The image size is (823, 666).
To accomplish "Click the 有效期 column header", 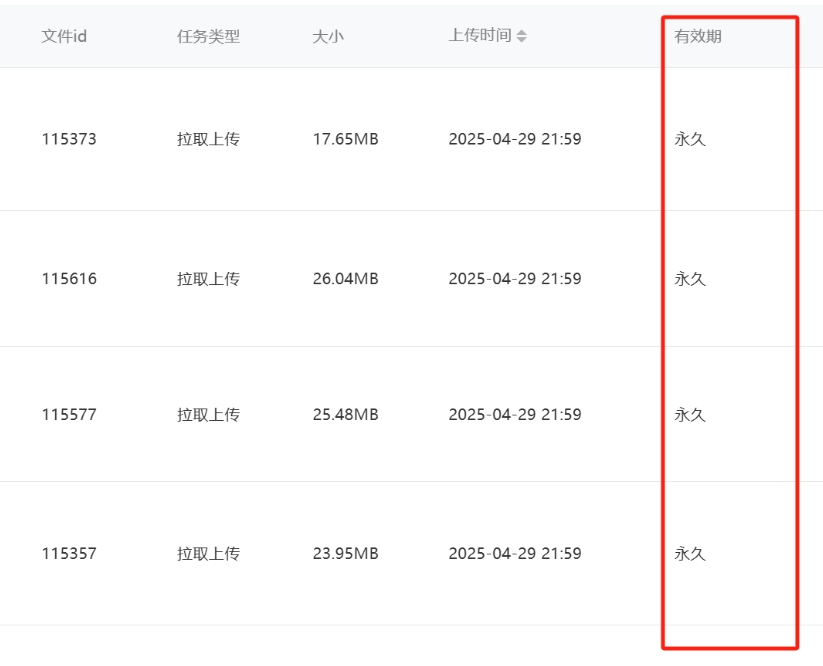I will (698, 36).
